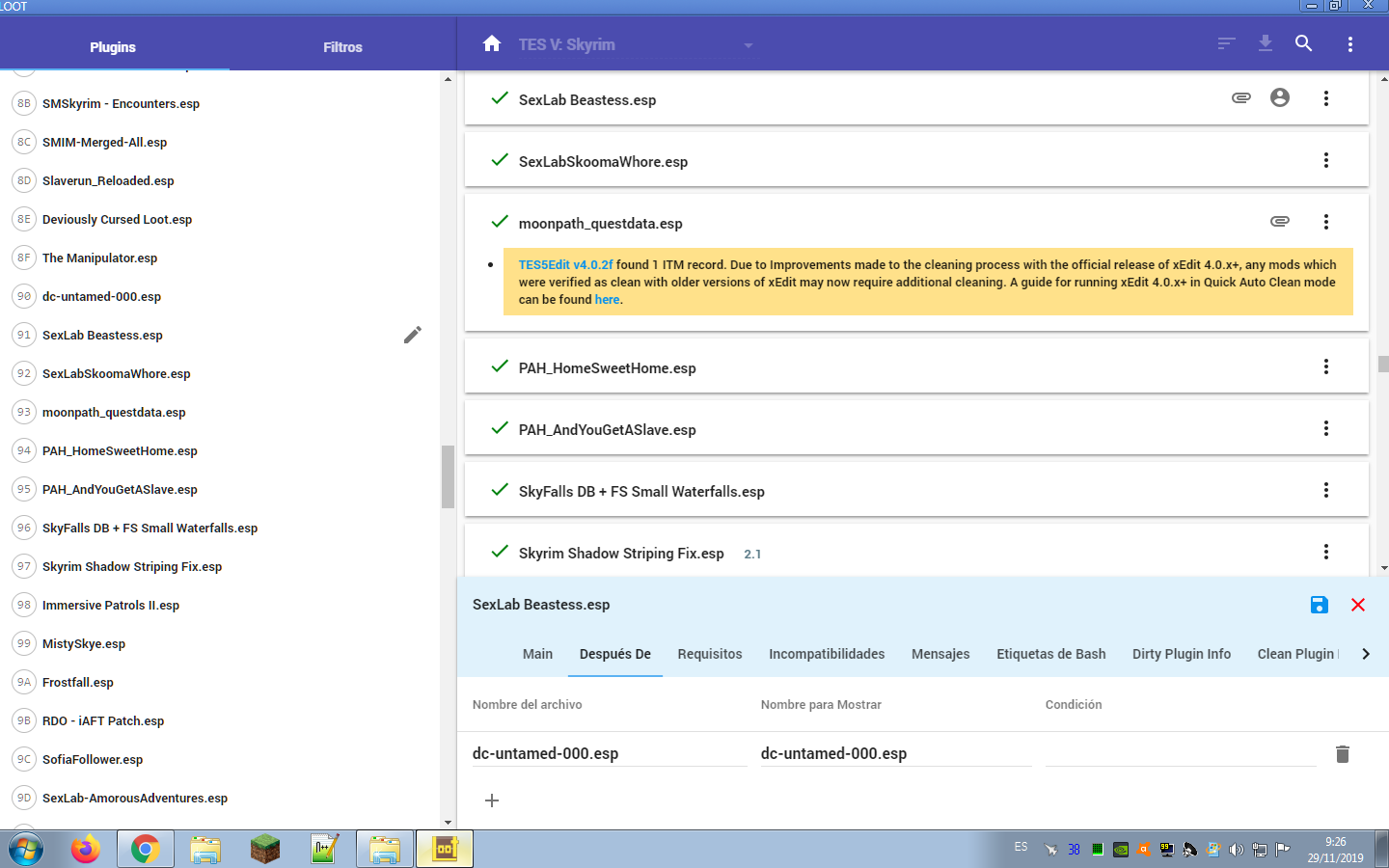This screenshot has height=868, width=1389.
Task: Switch to the Plugins sidebar tab
Action: coord(113,47)
